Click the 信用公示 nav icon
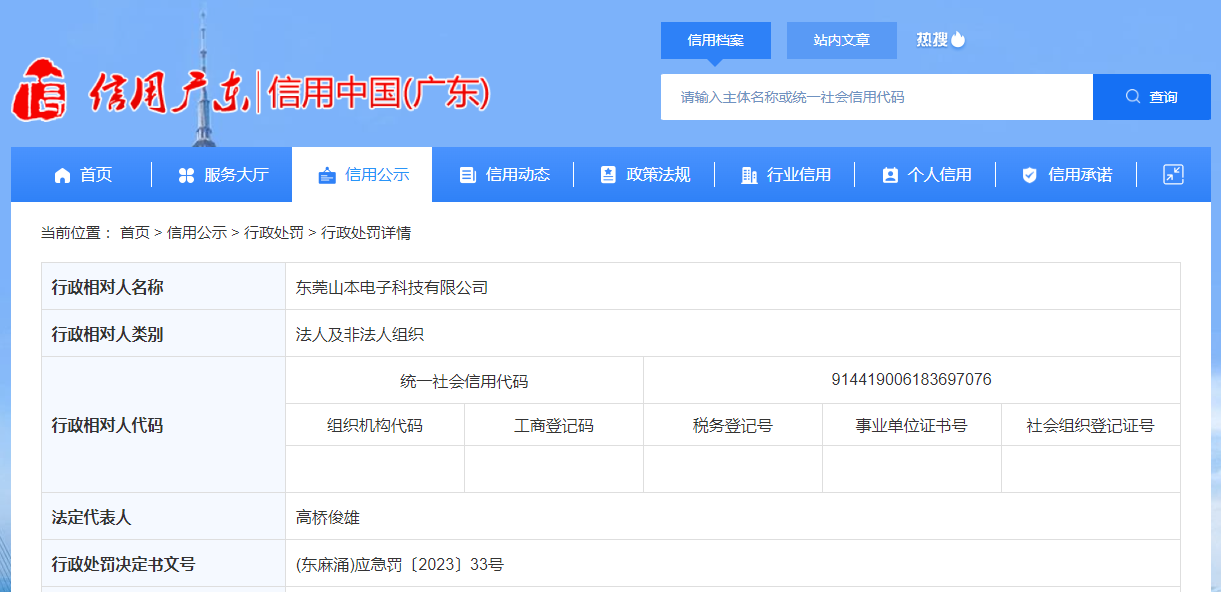The image size is (1221, 592). pos(327,175)
